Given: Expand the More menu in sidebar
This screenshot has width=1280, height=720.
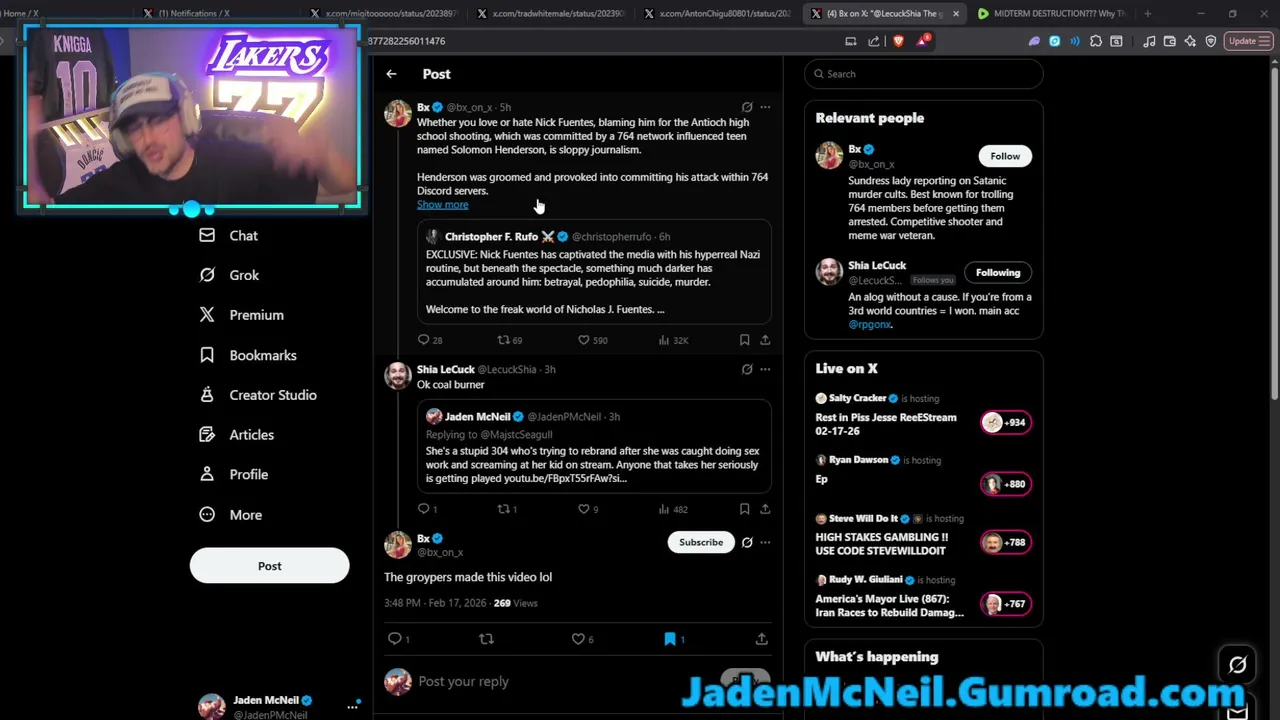Looking at the screenshot, I should pyautogui.click(x=230, y=515).
